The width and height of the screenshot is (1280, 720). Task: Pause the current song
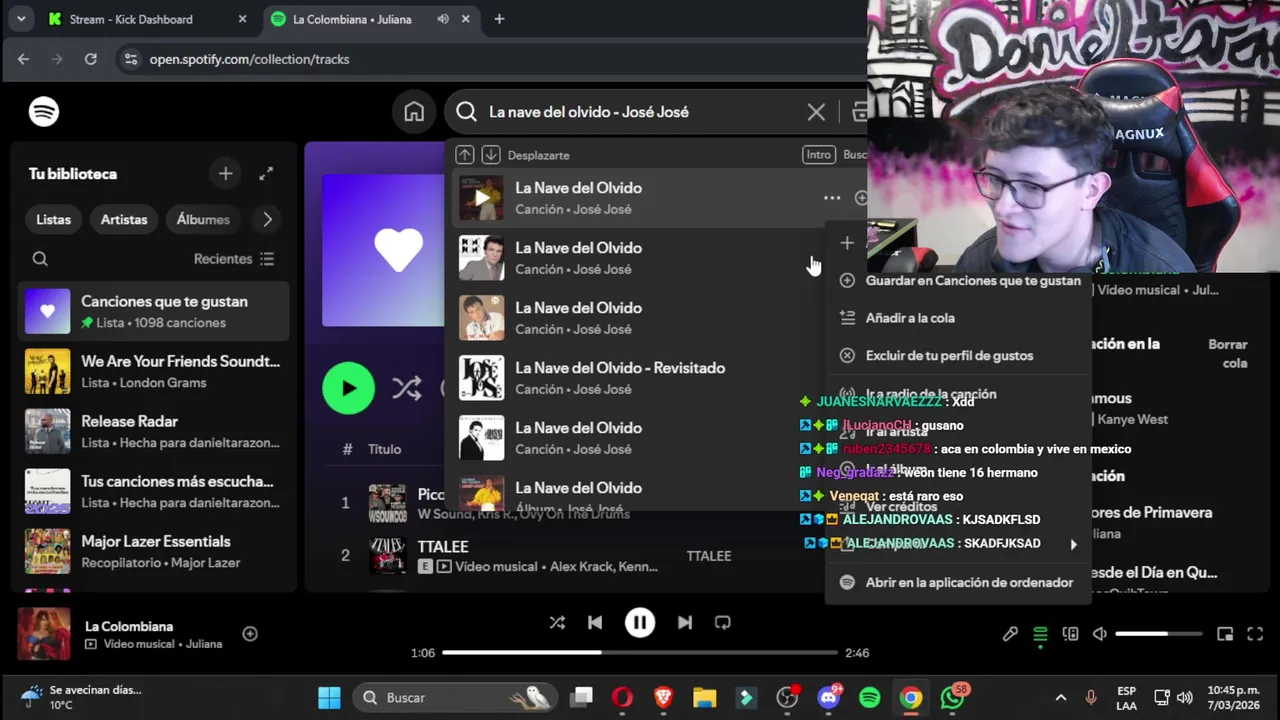coord(640,622)
